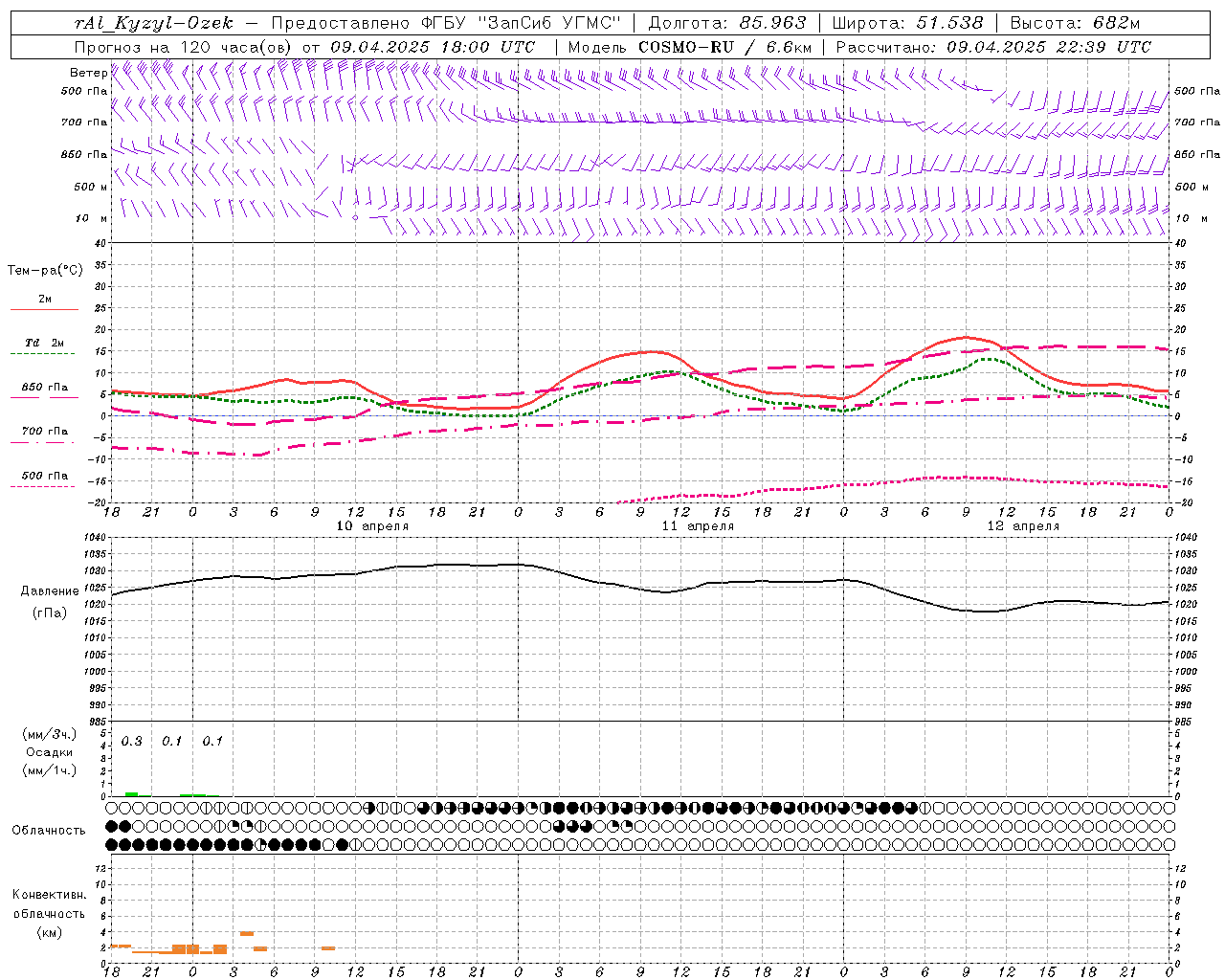Viewport: 1225px width, 980px height.
Task: Click the 12 апреля date label
Action: coord(1023,526)
